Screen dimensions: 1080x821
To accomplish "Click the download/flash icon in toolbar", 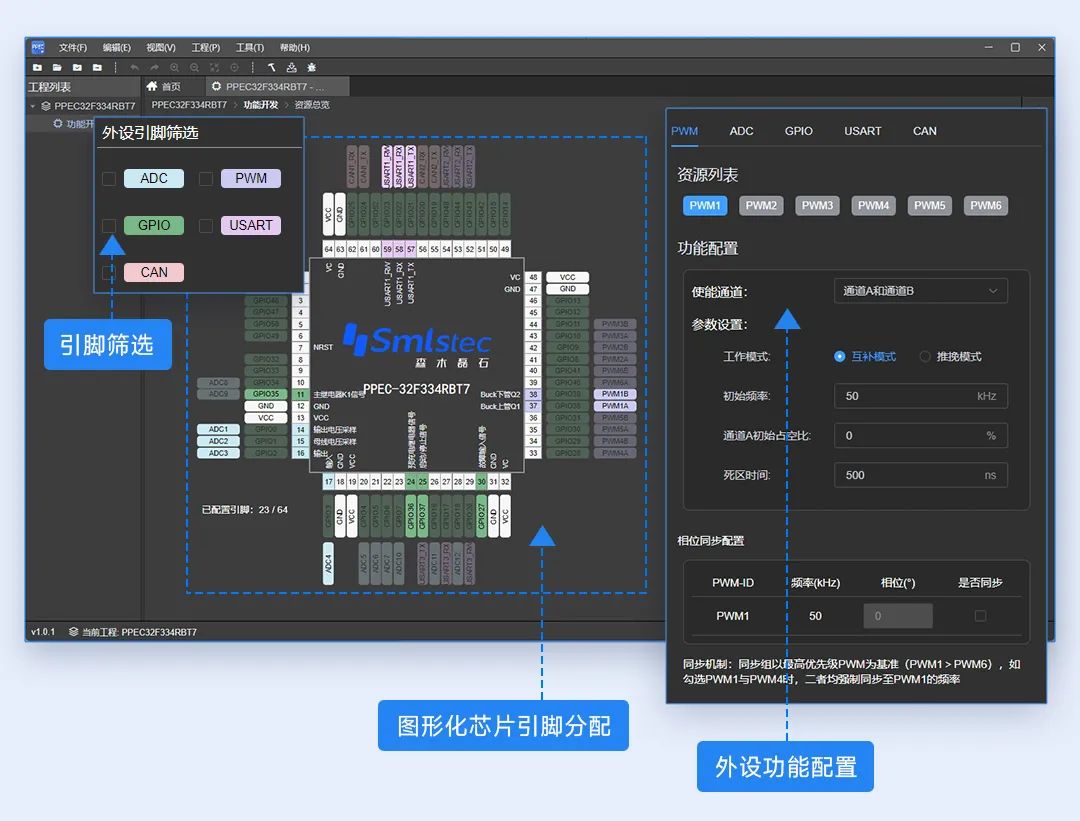I will click(291, 67).
